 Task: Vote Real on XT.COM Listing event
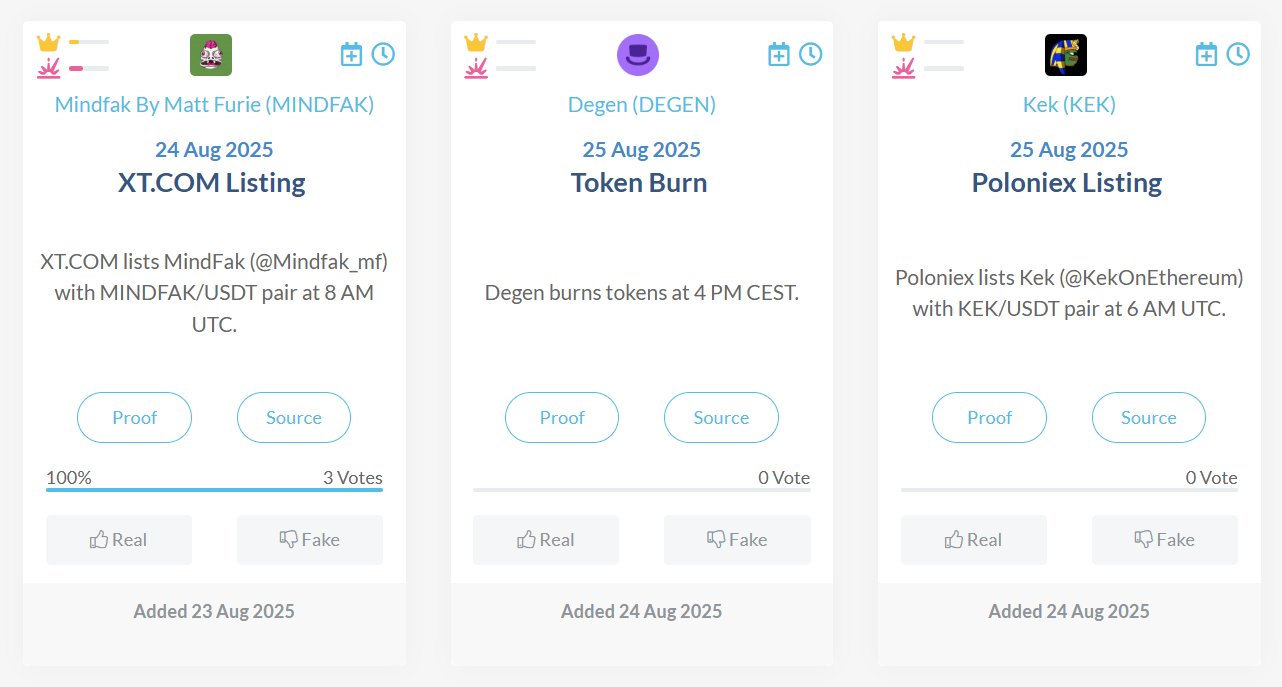tap(118, 540)
